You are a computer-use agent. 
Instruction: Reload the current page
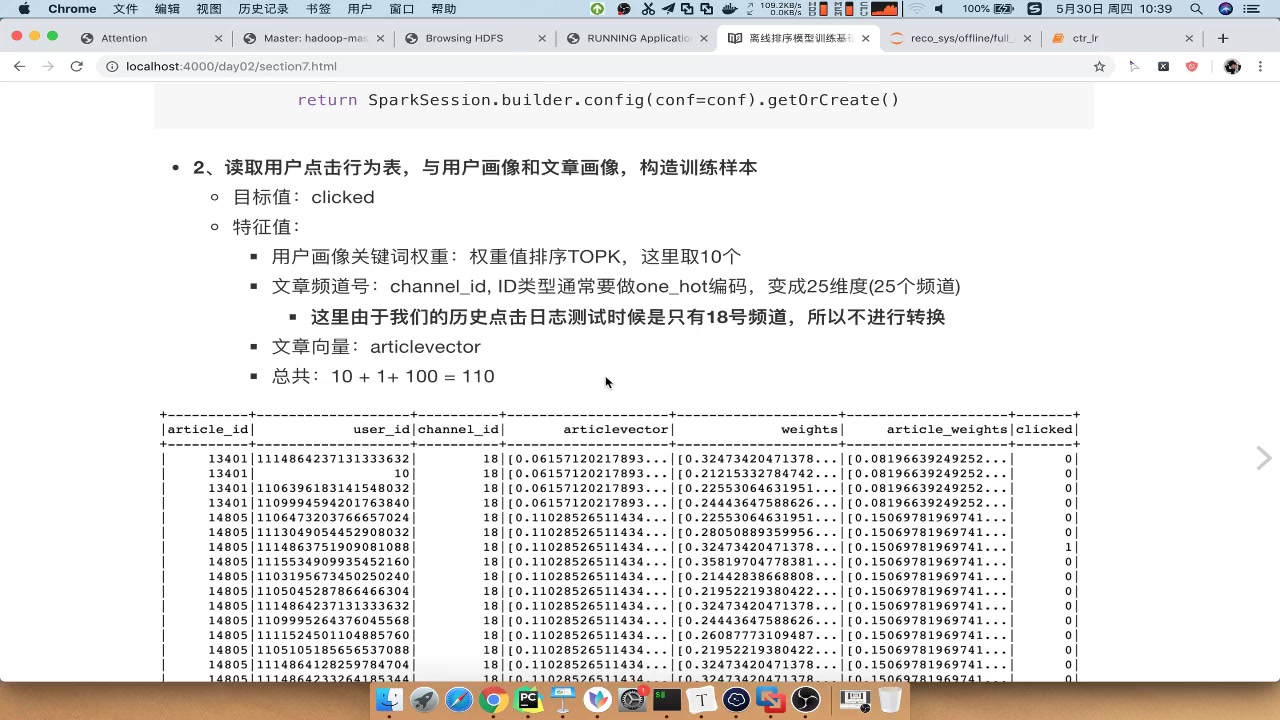click(76, 66)
